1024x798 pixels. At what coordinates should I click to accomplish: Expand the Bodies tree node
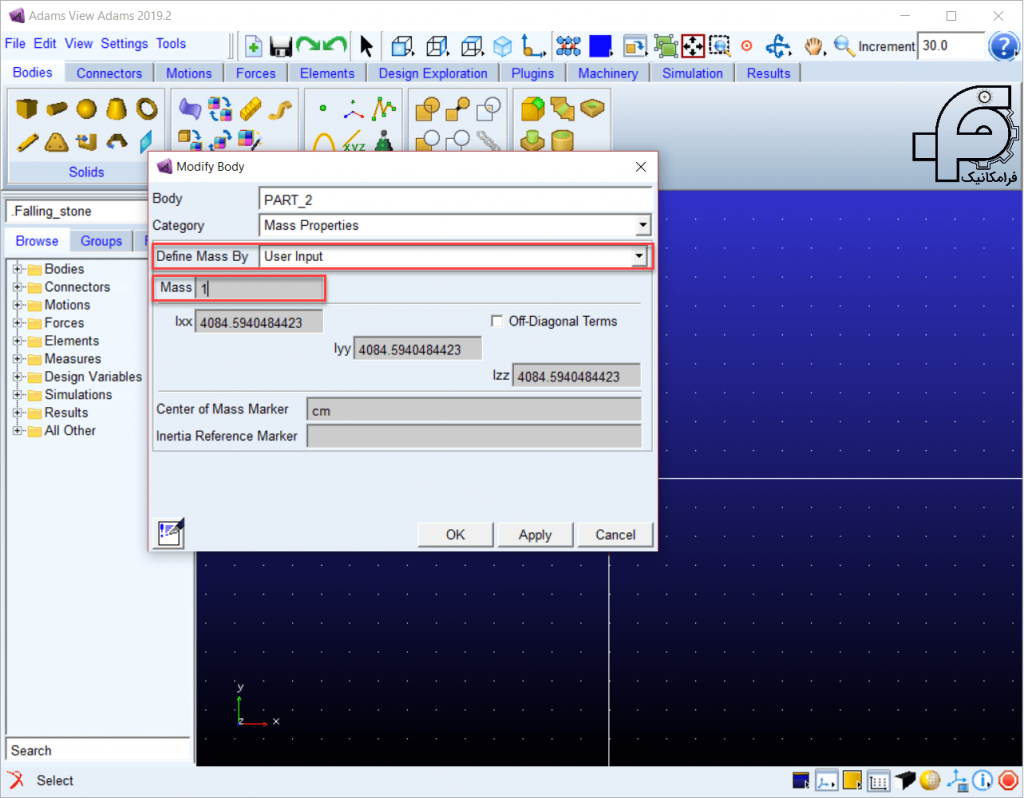(x=18, y=269)
